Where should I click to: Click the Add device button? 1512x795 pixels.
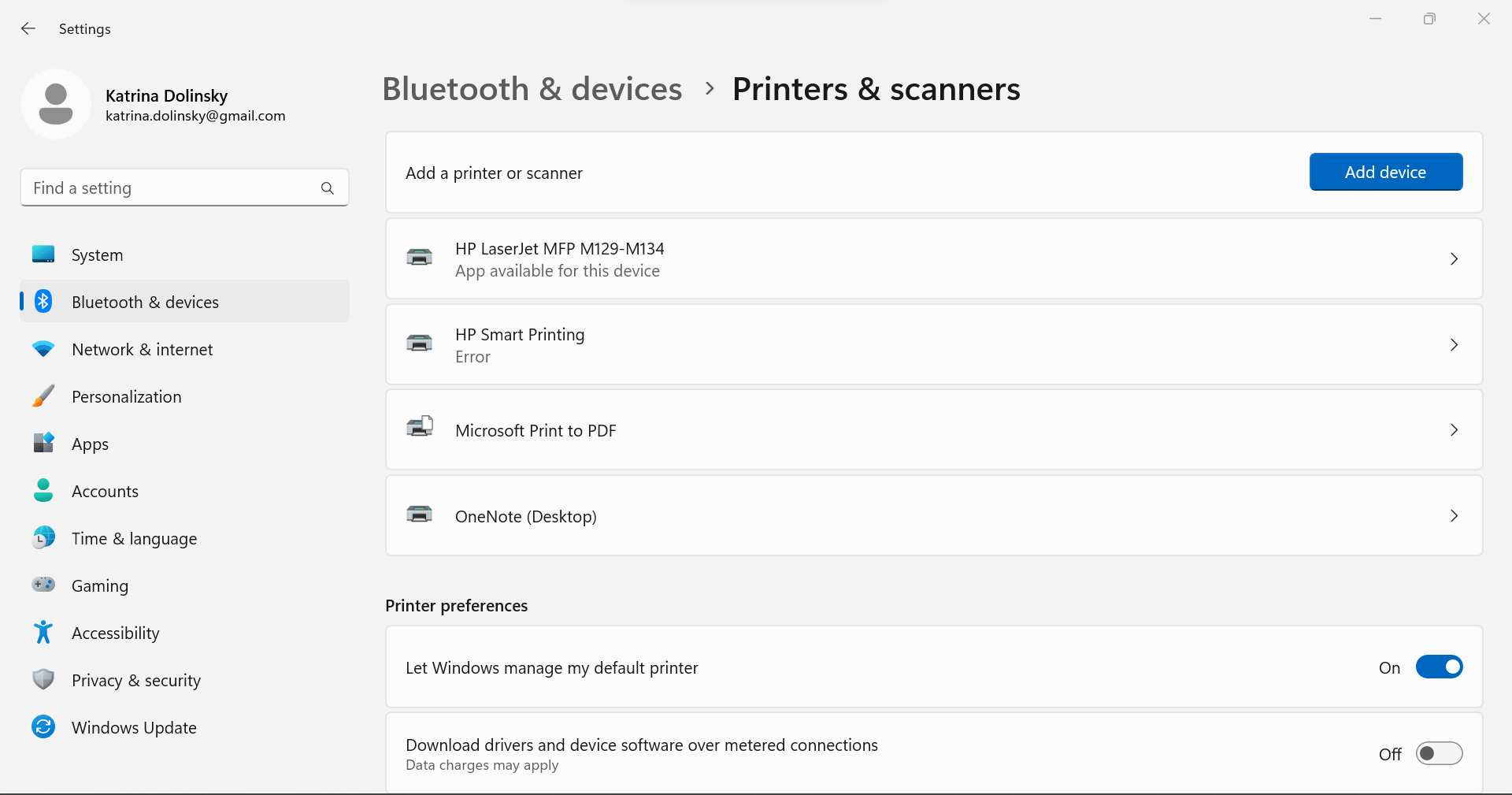tap(1386, 172)
